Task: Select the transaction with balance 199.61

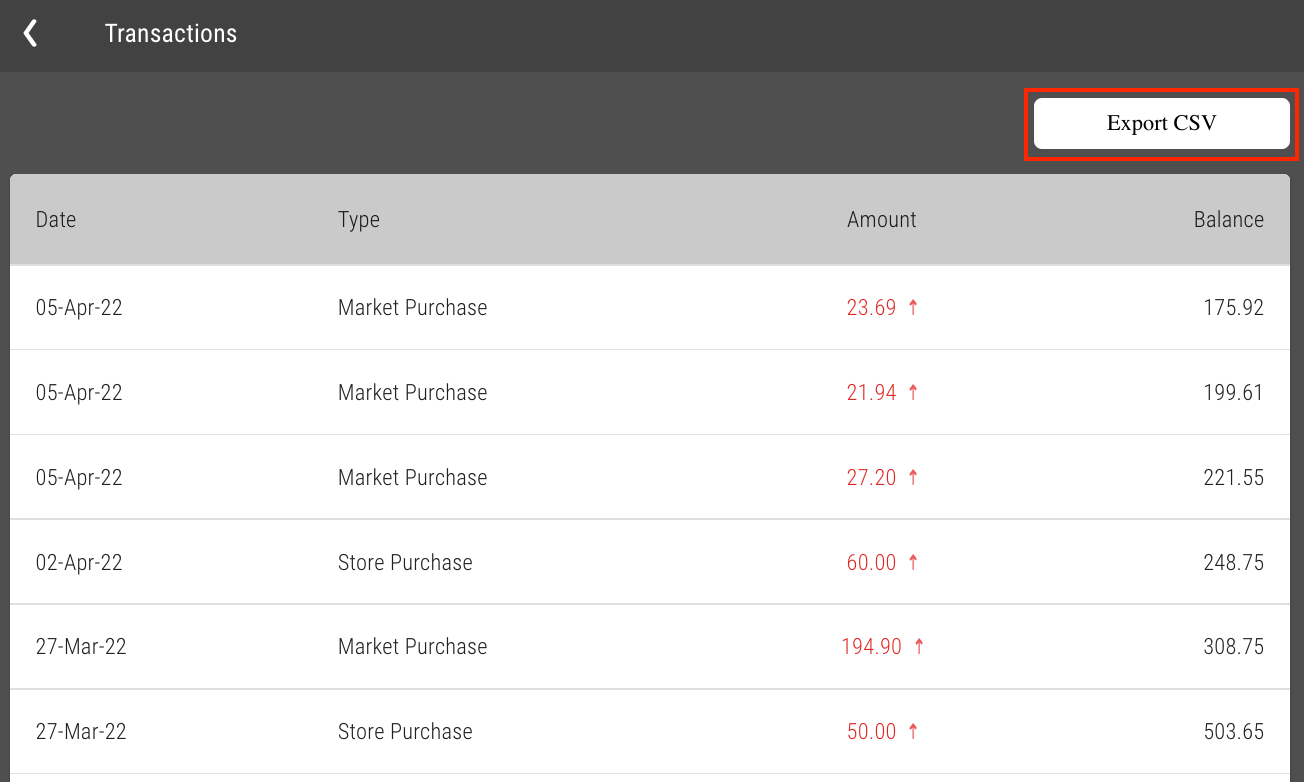Action: click(649, 392)
